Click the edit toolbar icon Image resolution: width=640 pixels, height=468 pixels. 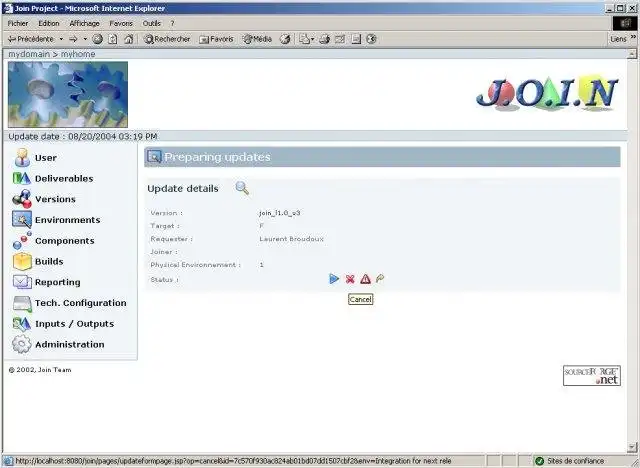pos(340,39)
